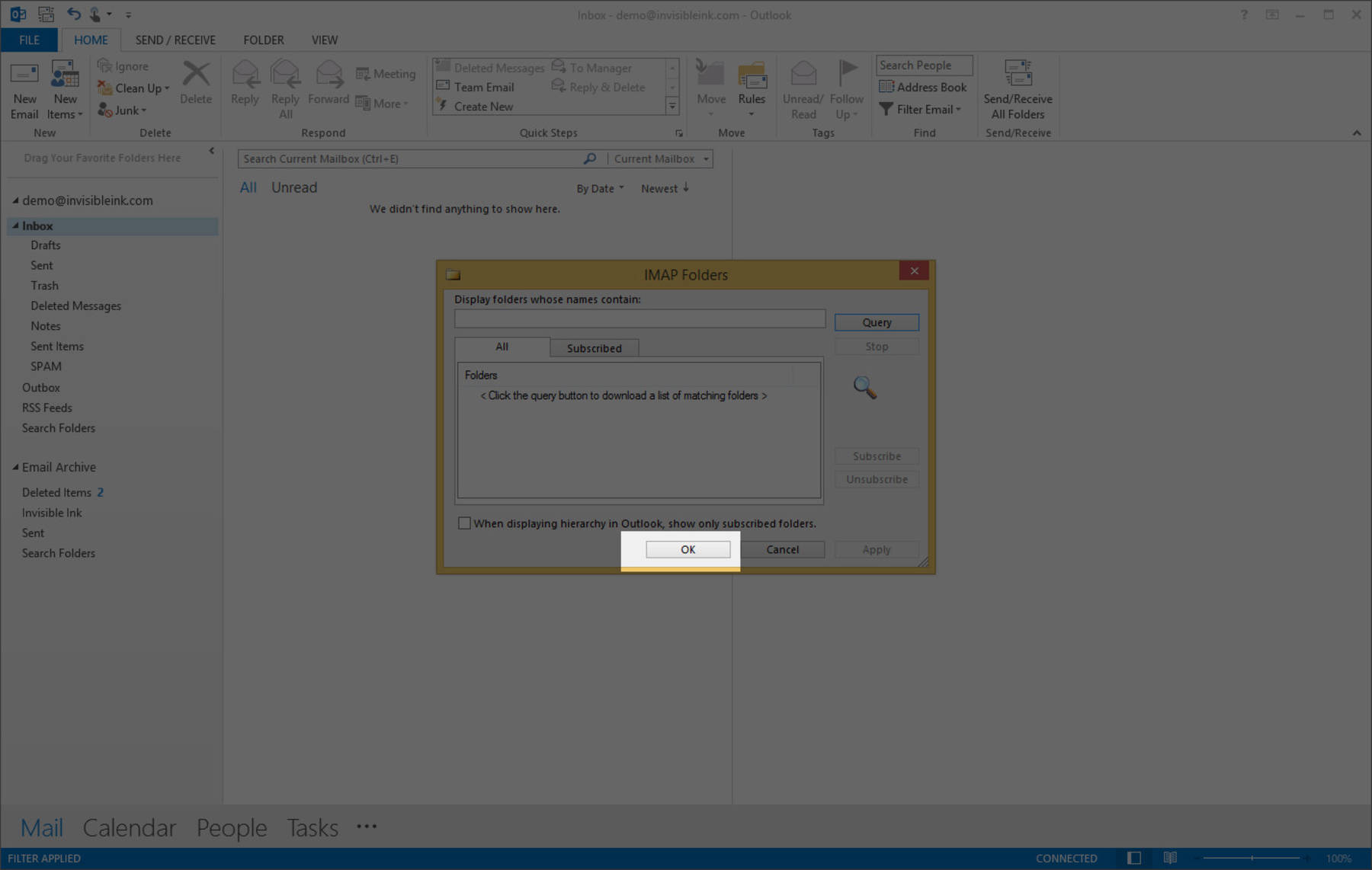Open the Address Book
1372x870 pixels.
922,87
